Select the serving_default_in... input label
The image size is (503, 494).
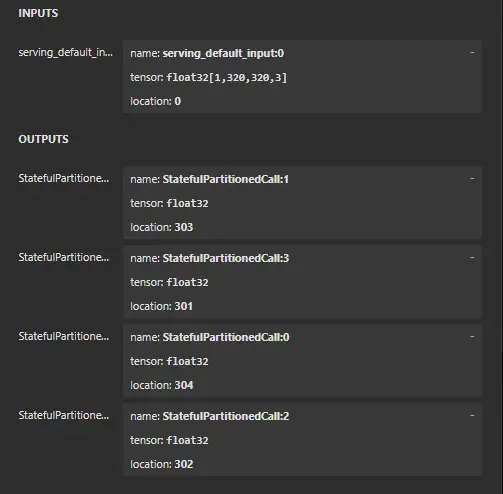pyautogui.click(x=65, y=53)
